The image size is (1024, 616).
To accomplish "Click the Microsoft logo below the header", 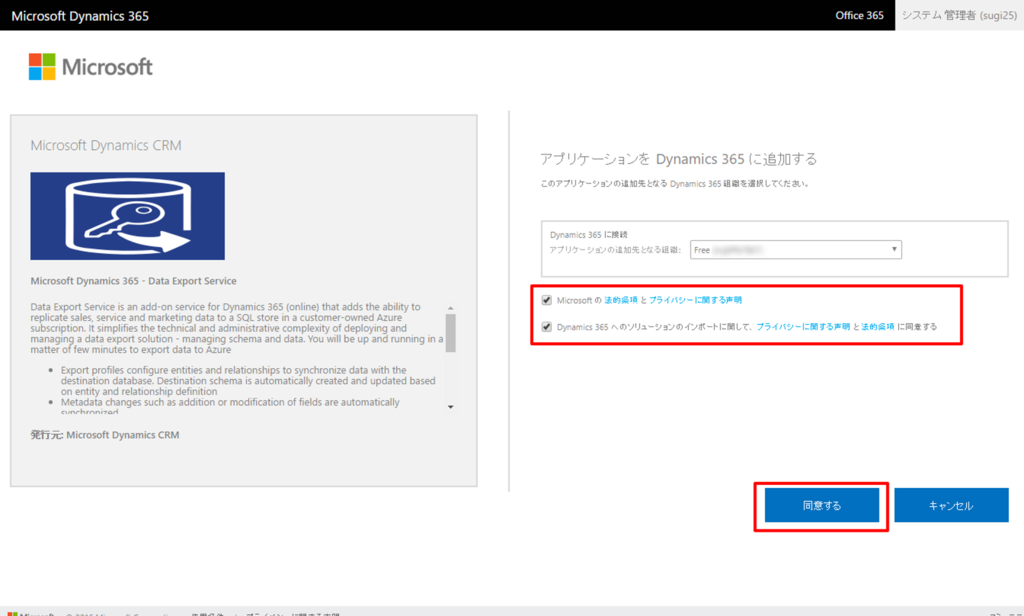I will pyautogui.click(x=91, y=67).
